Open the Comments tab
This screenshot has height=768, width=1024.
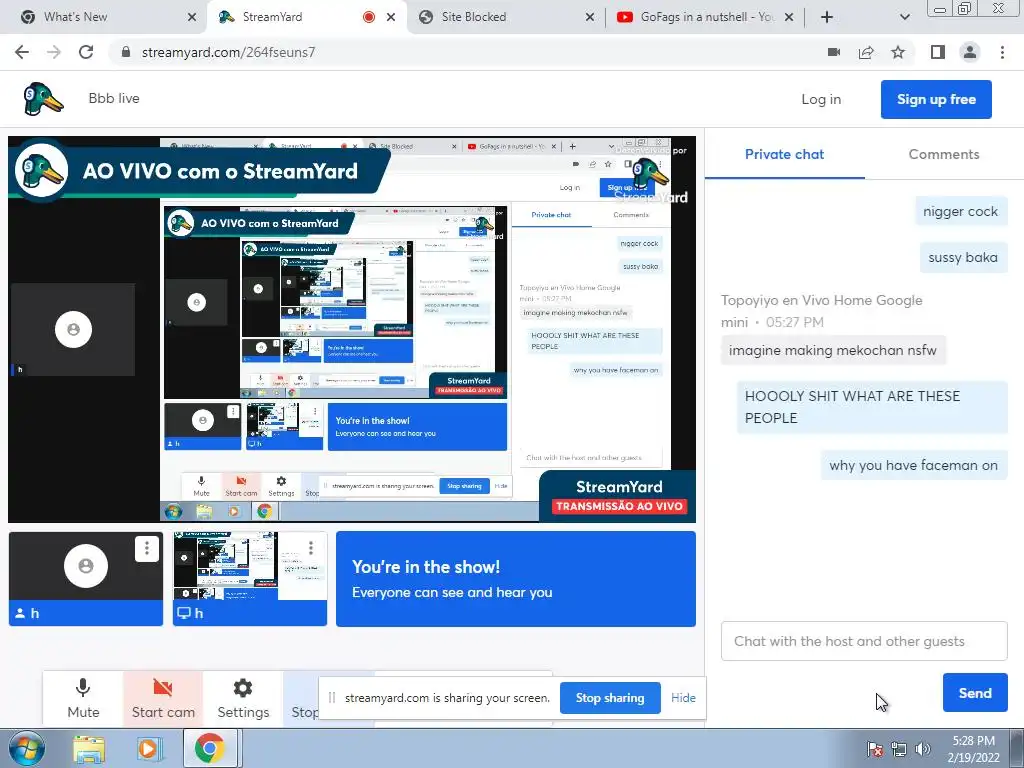tap(944, 155)
